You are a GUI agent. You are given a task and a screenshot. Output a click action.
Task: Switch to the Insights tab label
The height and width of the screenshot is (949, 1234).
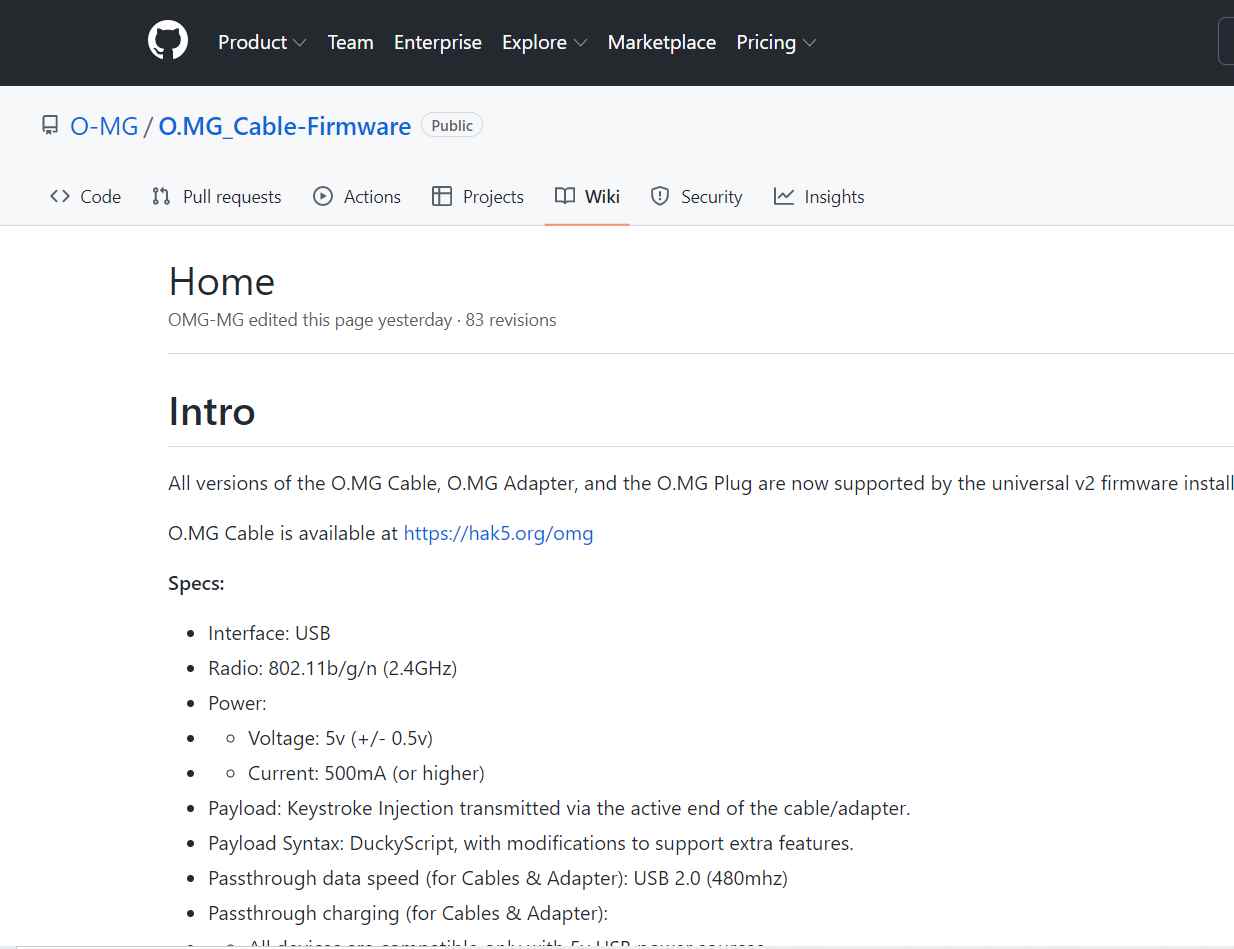(x=834, y=197)
